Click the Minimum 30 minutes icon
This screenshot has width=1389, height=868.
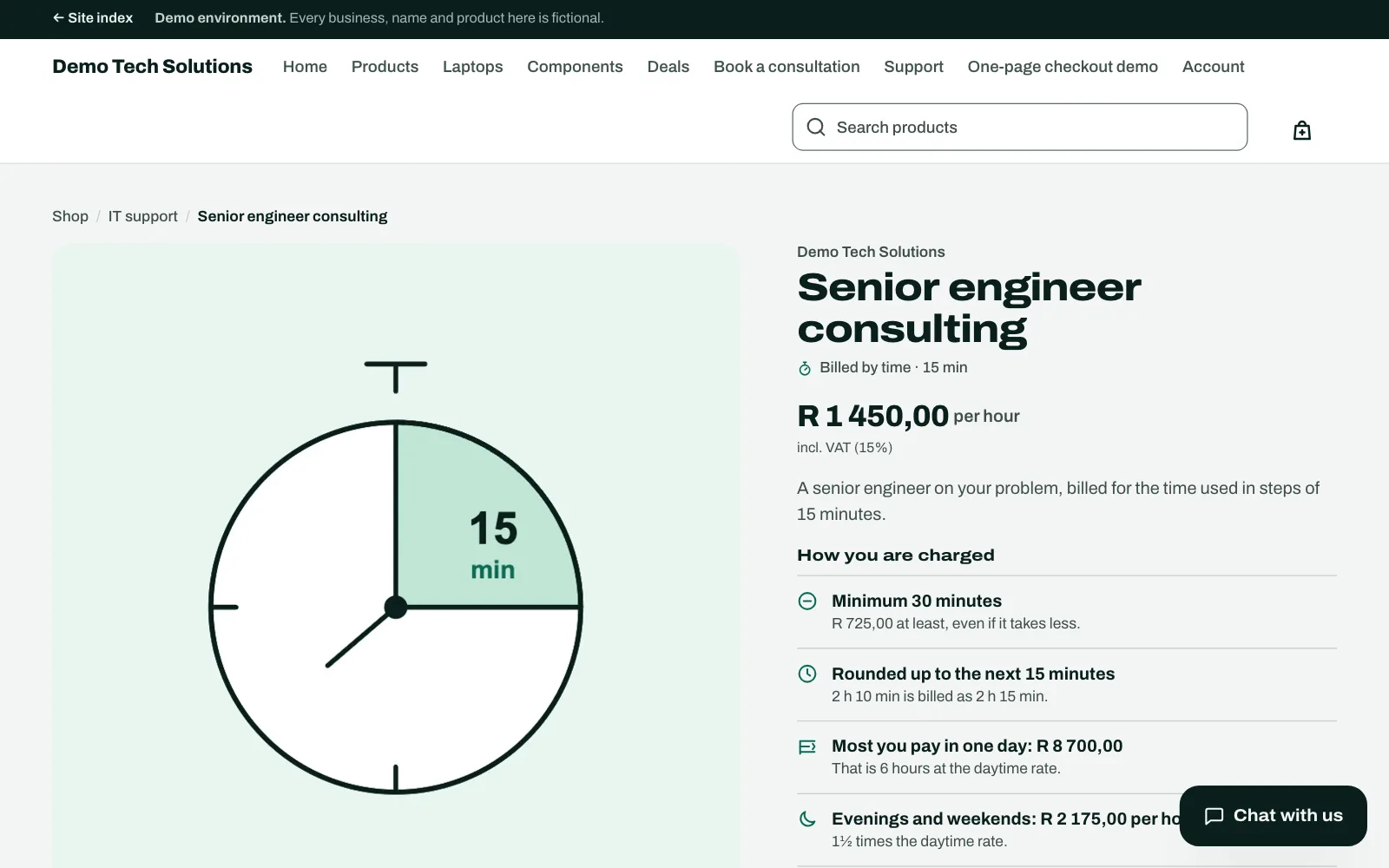(807, 601)
